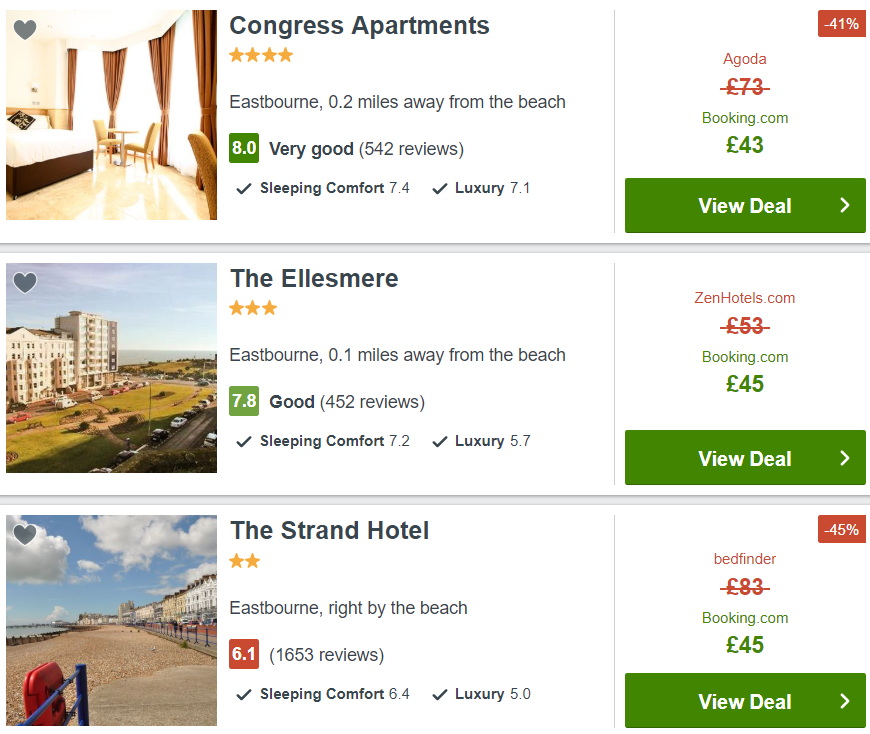The height and width of the screenshot is (734, 870).
Task: Open The Ellesmere building photo
Action: [x=112, y=368]
